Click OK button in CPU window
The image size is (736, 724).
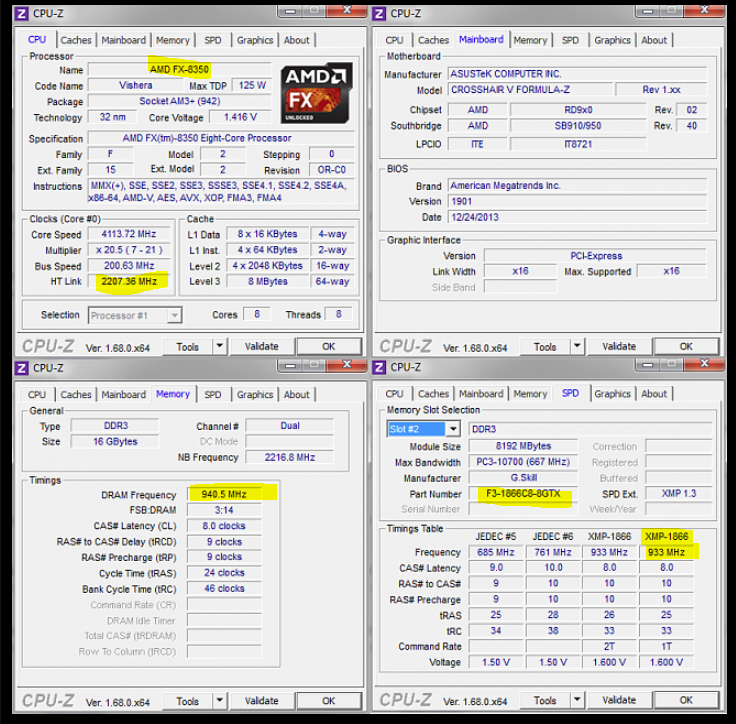(329, 347)
